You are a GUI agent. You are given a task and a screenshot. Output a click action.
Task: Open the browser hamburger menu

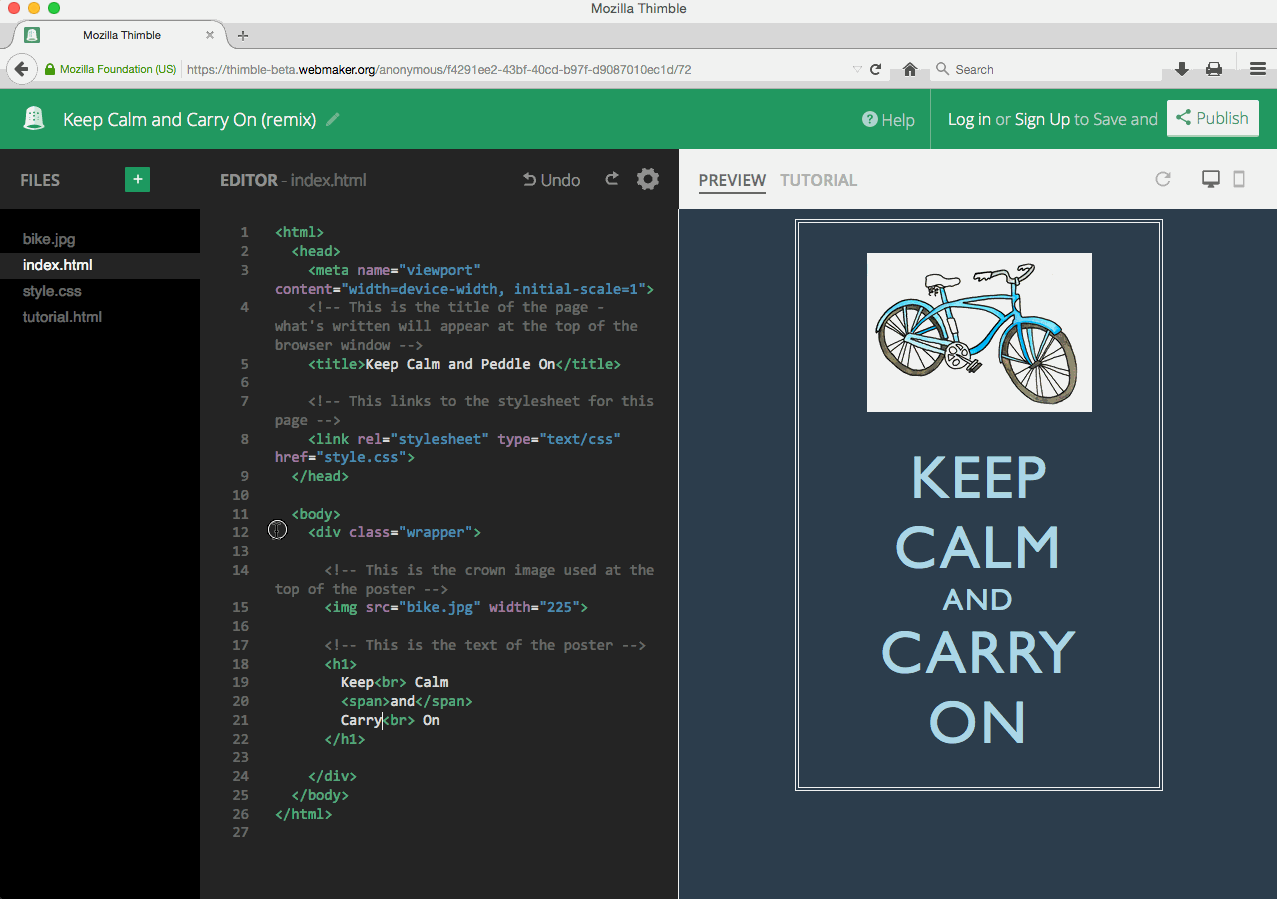[1258, 69]
